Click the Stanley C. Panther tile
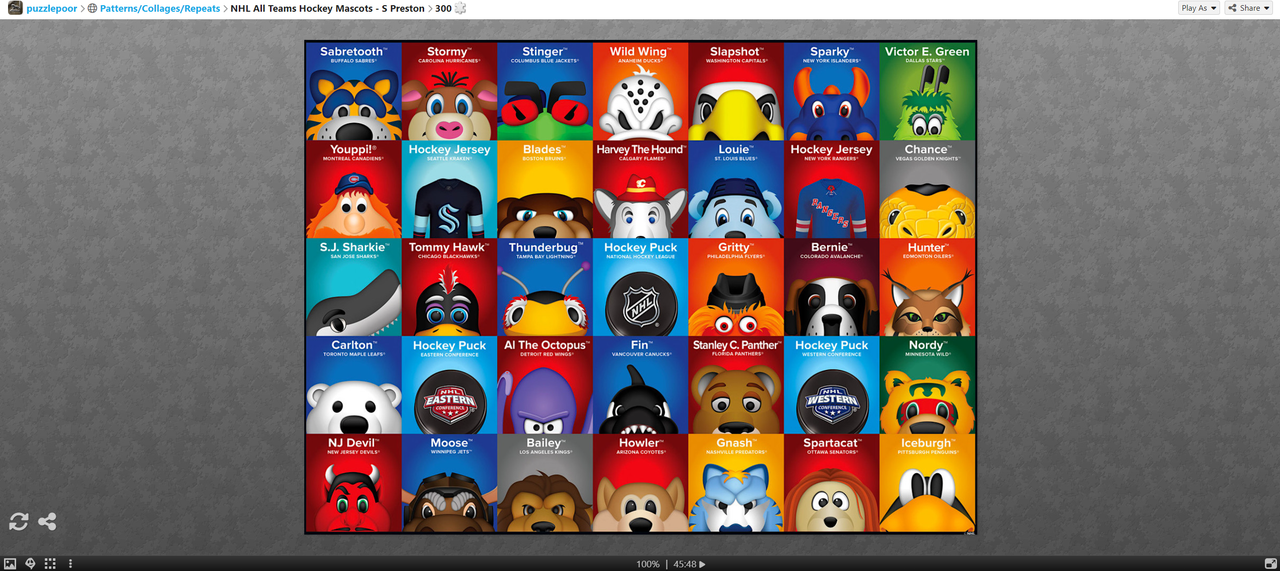1280x571 pixels. tap(736, 385)
